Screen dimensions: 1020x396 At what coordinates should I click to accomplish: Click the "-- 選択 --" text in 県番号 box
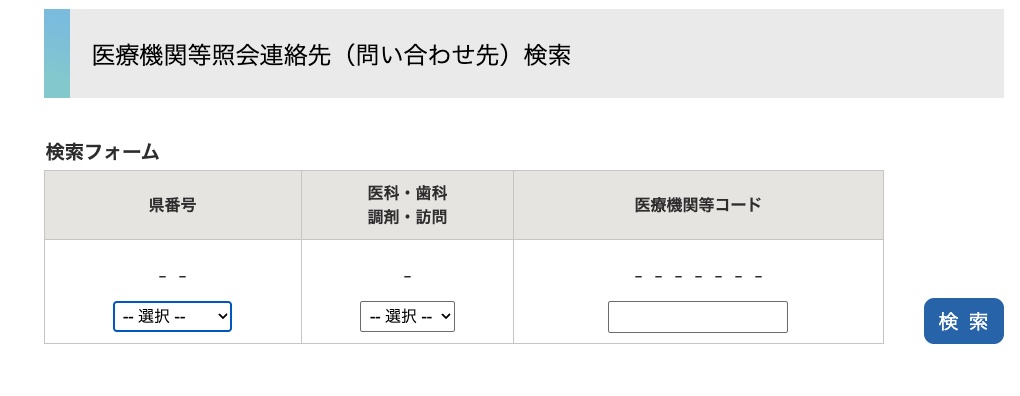pos(154,317)
